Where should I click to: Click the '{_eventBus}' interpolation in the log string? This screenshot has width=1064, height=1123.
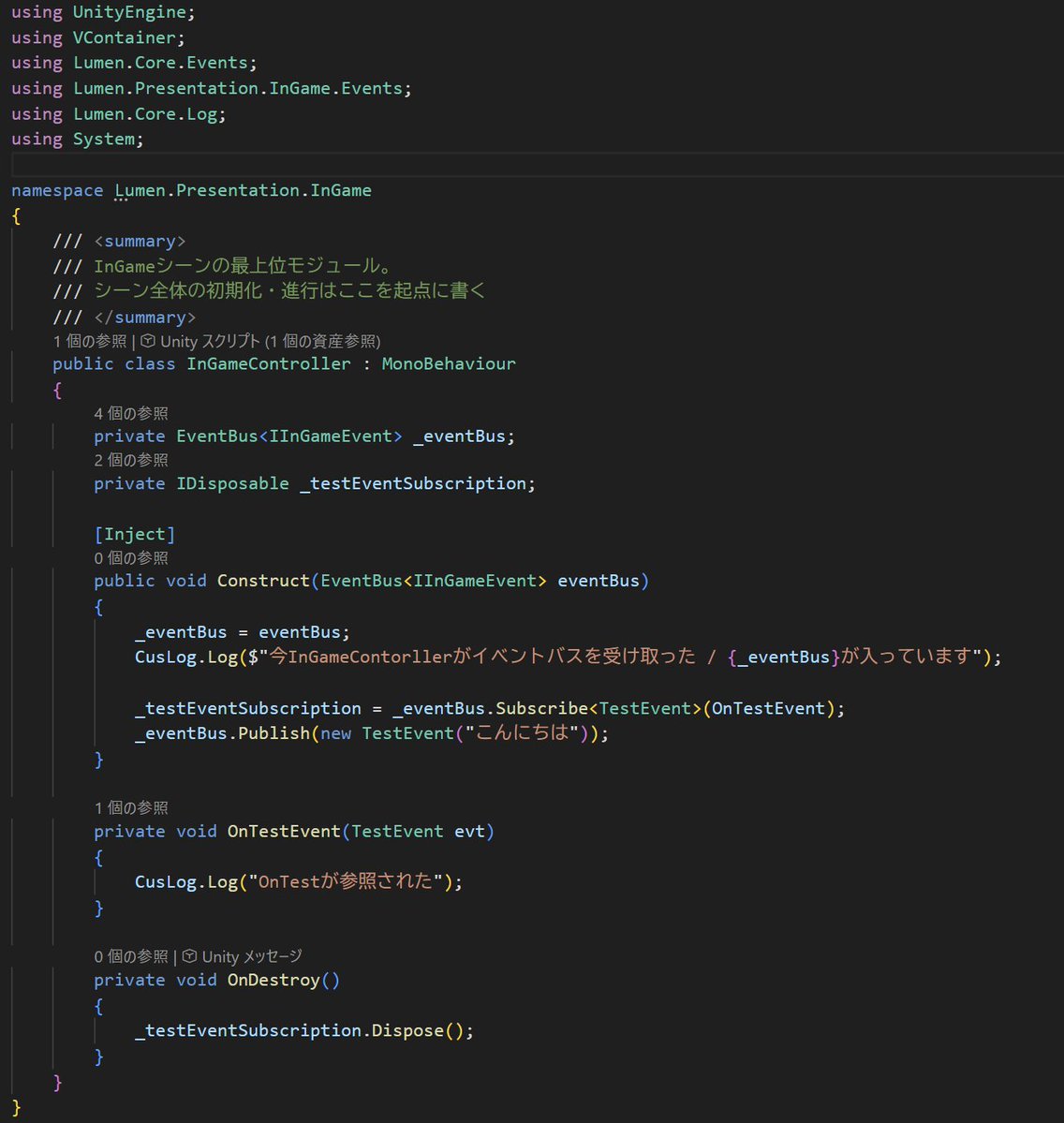[x=784, y=657]
